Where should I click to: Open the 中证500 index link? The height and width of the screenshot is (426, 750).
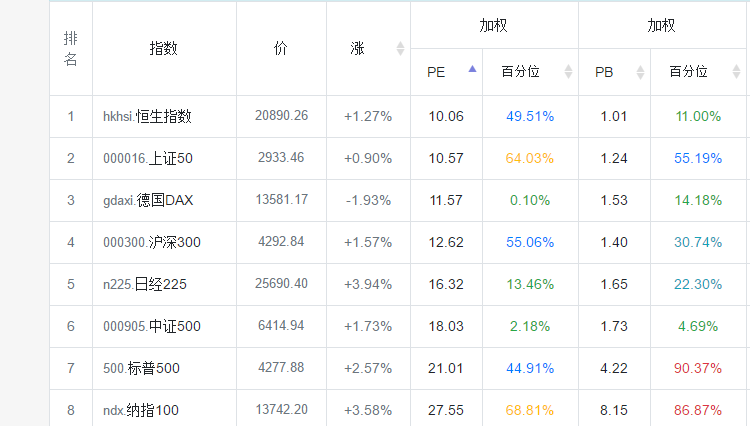tap(151, 326)
